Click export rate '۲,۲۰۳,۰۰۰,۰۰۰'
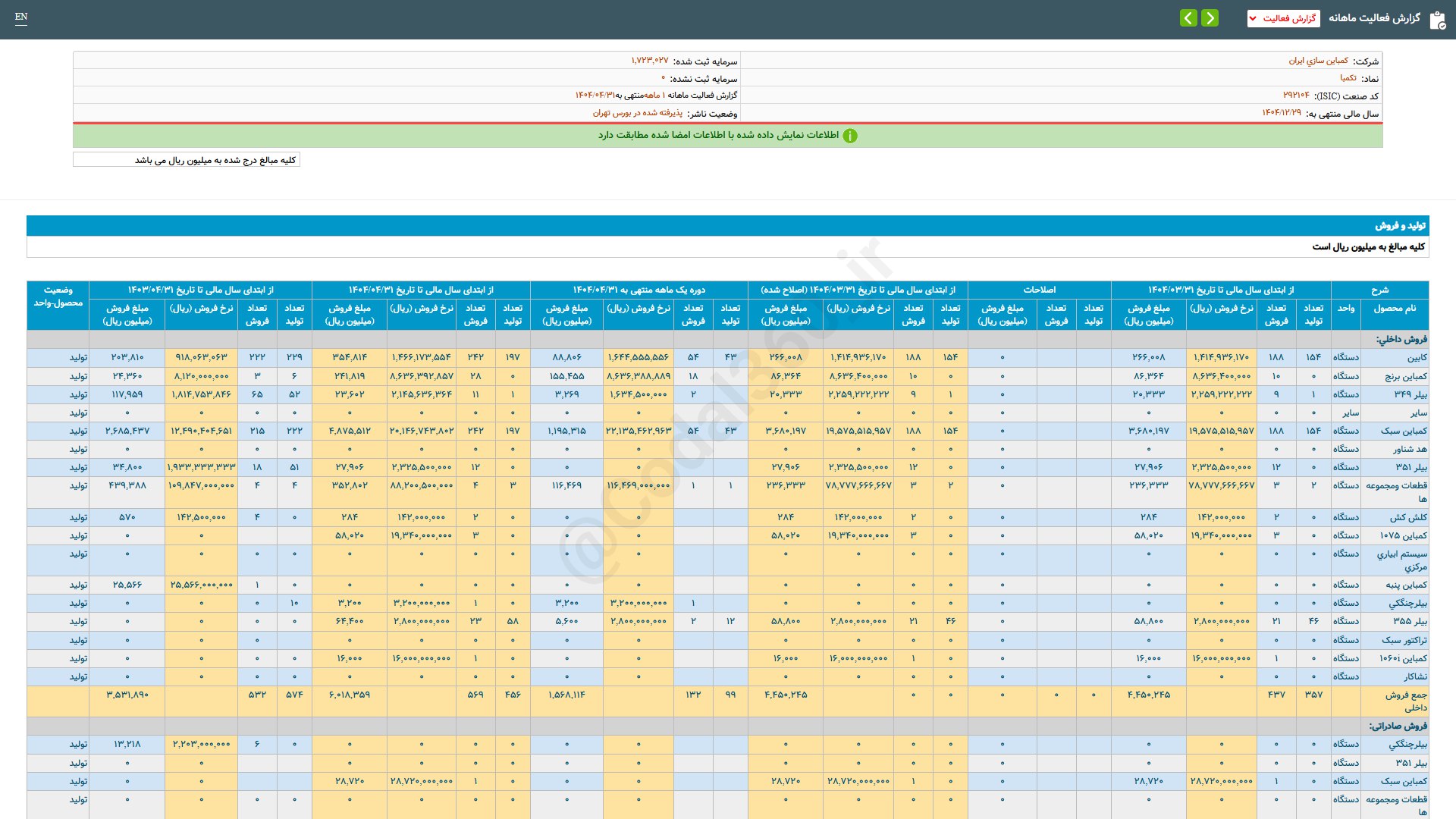1456x819 pixels. [x=201, y=745]
